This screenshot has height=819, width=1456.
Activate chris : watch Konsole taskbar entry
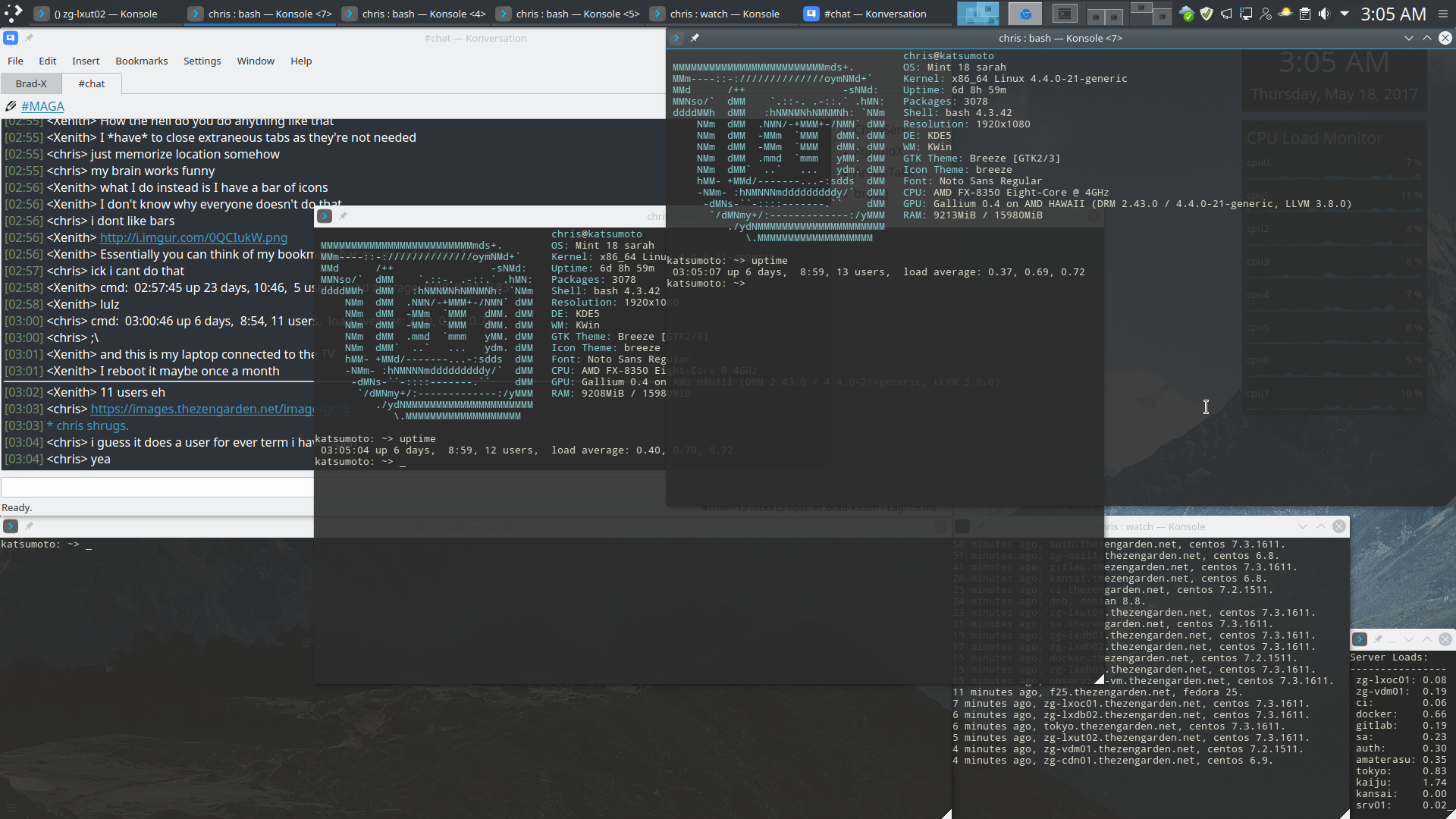point(723,14)
